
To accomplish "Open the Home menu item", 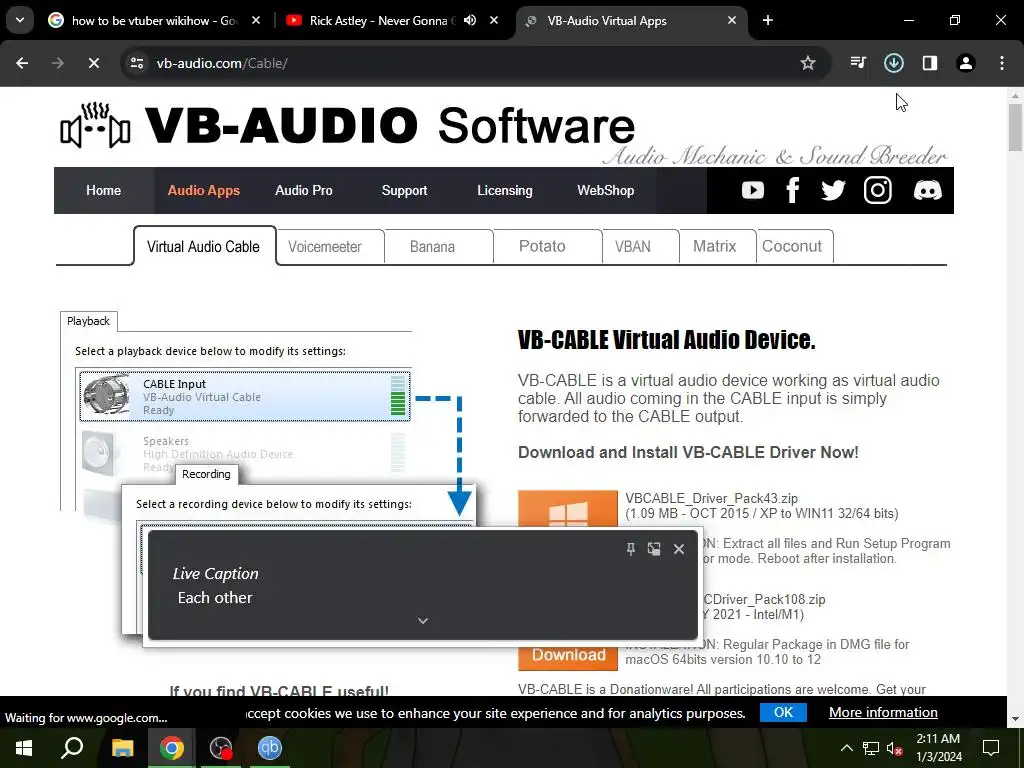I will (x=104, y=191).
